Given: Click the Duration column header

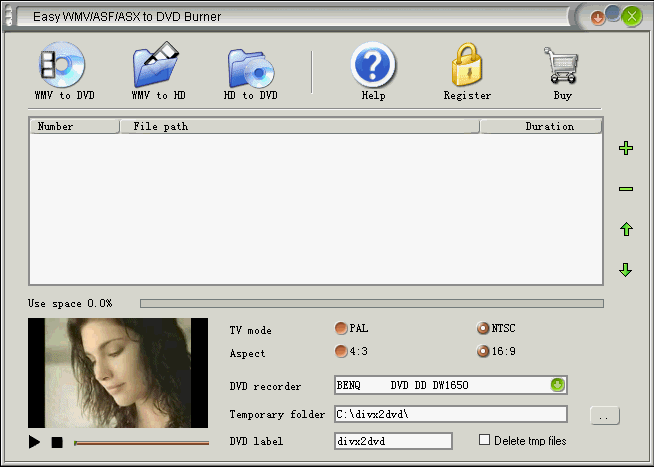Looking at the screenshot, I should [x=541, y=126].
